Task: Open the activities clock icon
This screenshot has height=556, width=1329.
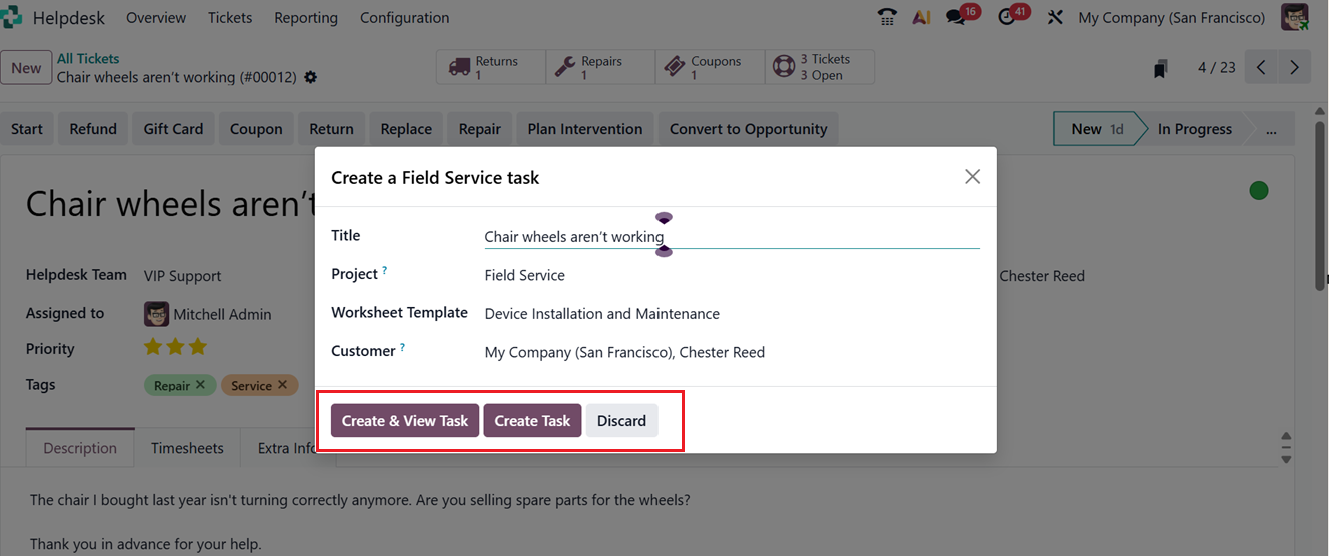Action: click(1007, 17)
